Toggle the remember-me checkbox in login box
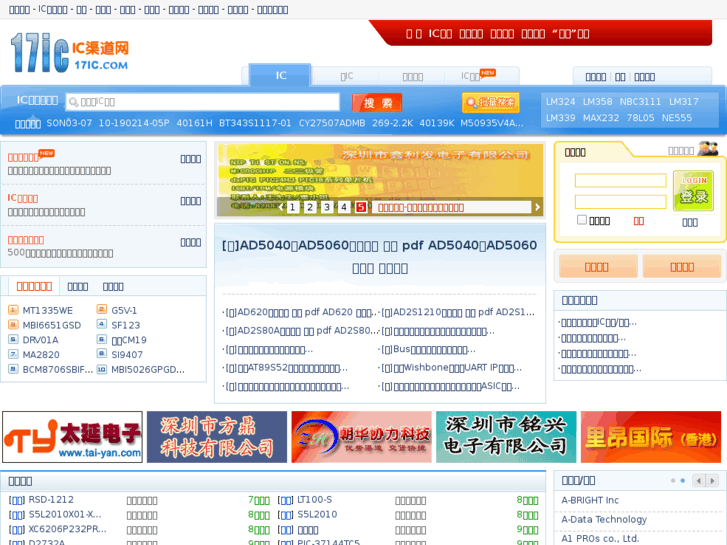The height and width of the screenshot is (545, 727). 581,220
